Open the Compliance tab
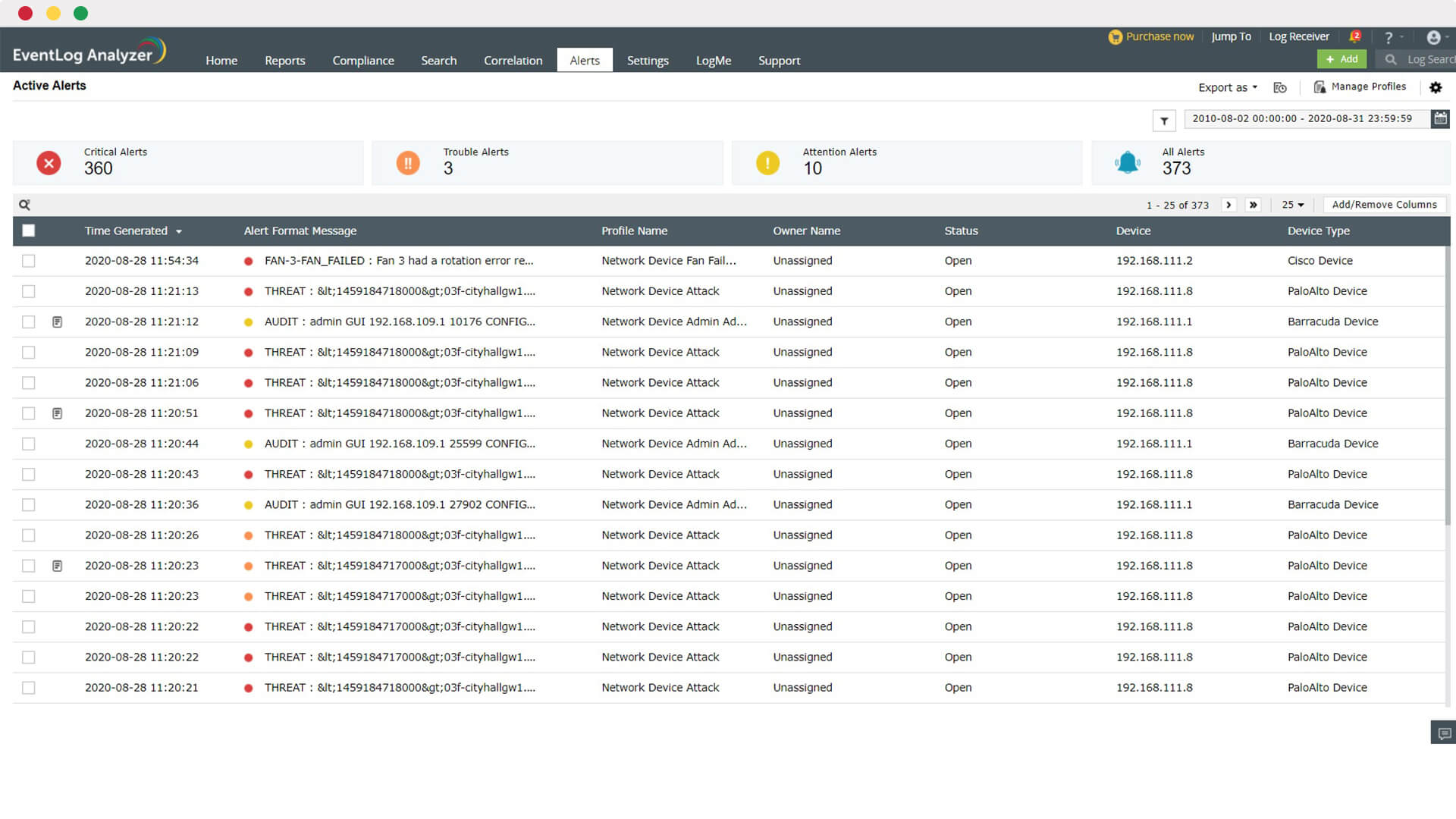 pos(362,61)
